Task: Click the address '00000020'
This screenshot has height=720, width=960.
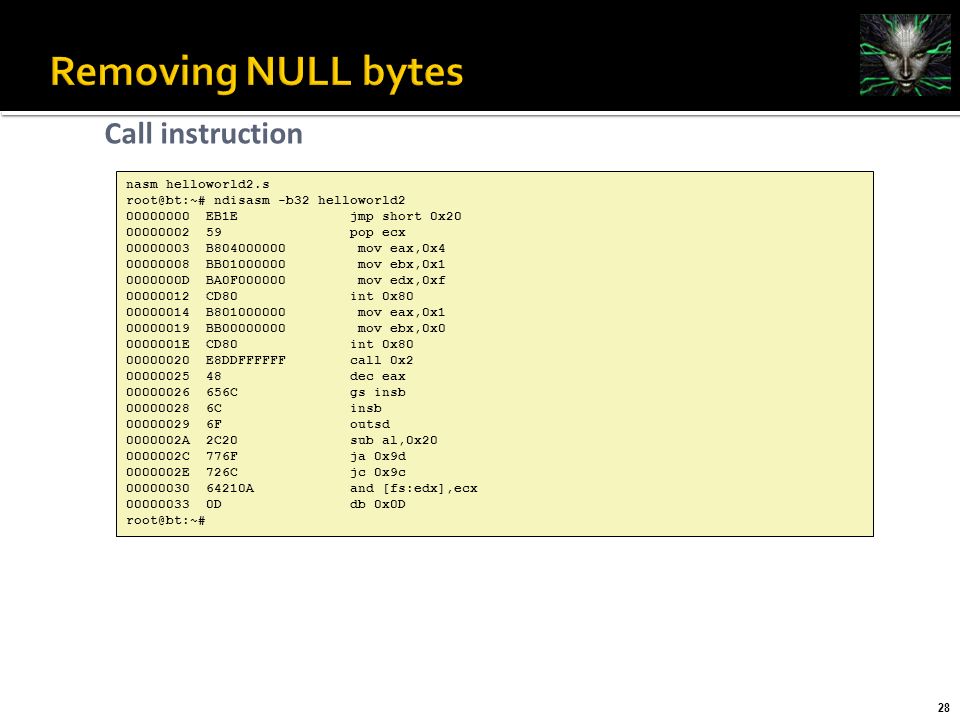Action: (158, 360)
